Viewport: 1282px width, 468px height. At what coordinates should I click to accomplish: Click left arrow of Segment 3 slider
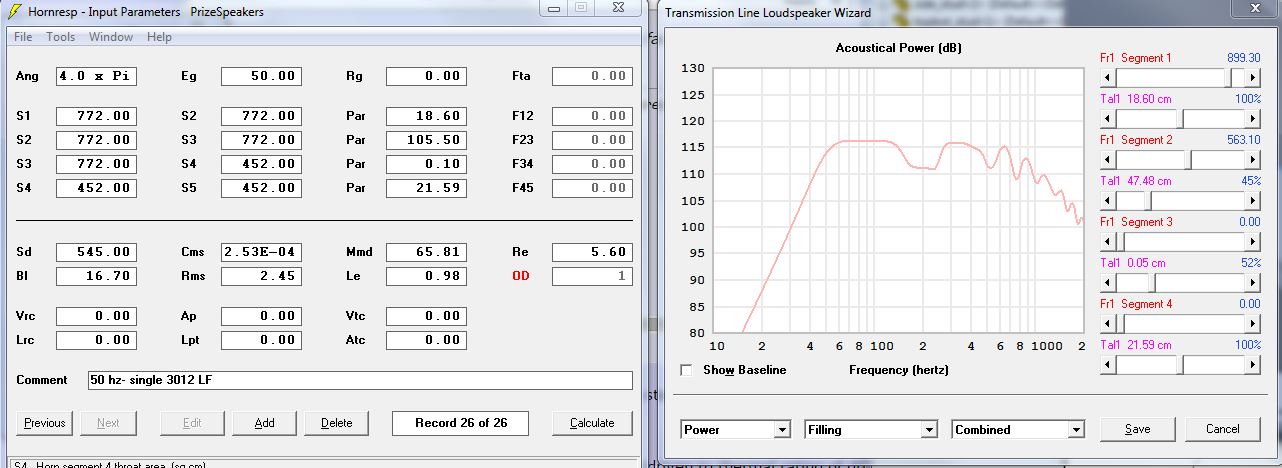coord(1107,241)
